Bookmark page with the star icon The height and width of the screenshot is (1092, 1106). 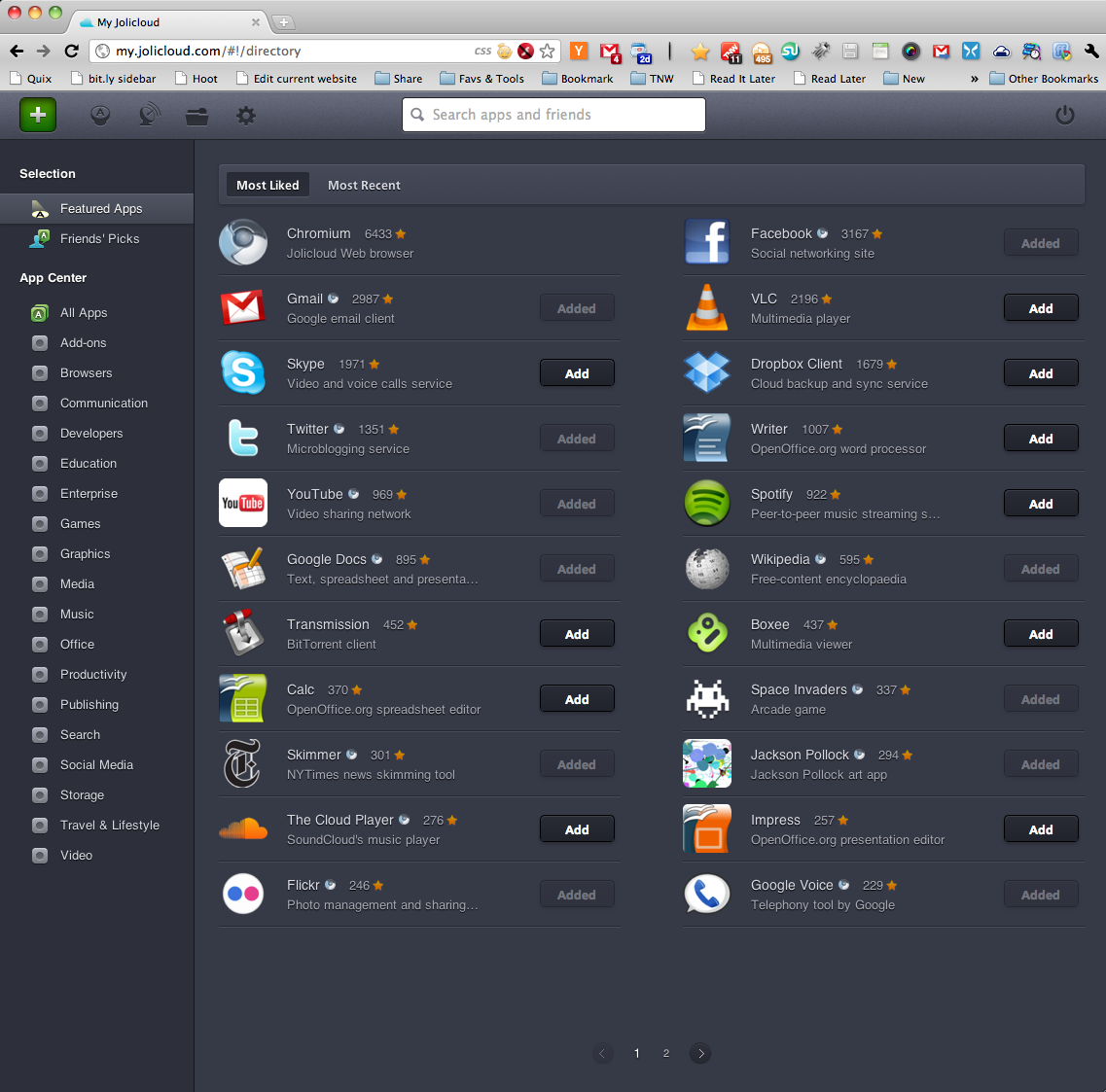click(547, 51)
